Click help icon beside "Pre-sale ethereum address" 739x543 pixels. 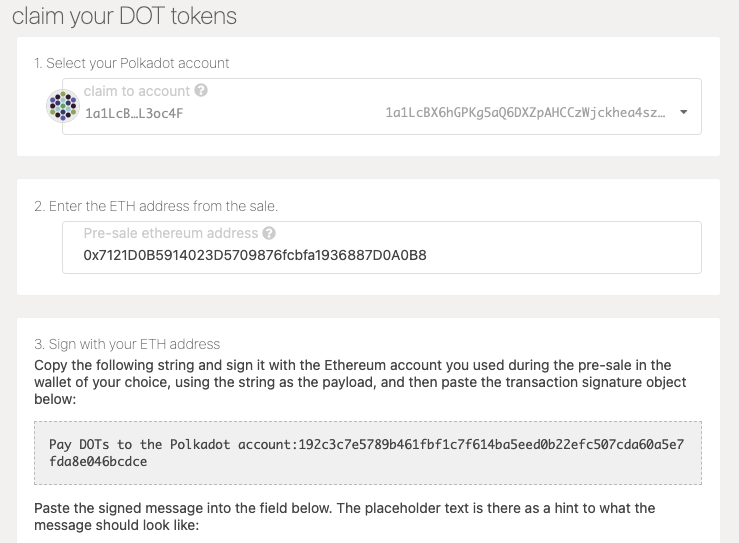(269, 234)
